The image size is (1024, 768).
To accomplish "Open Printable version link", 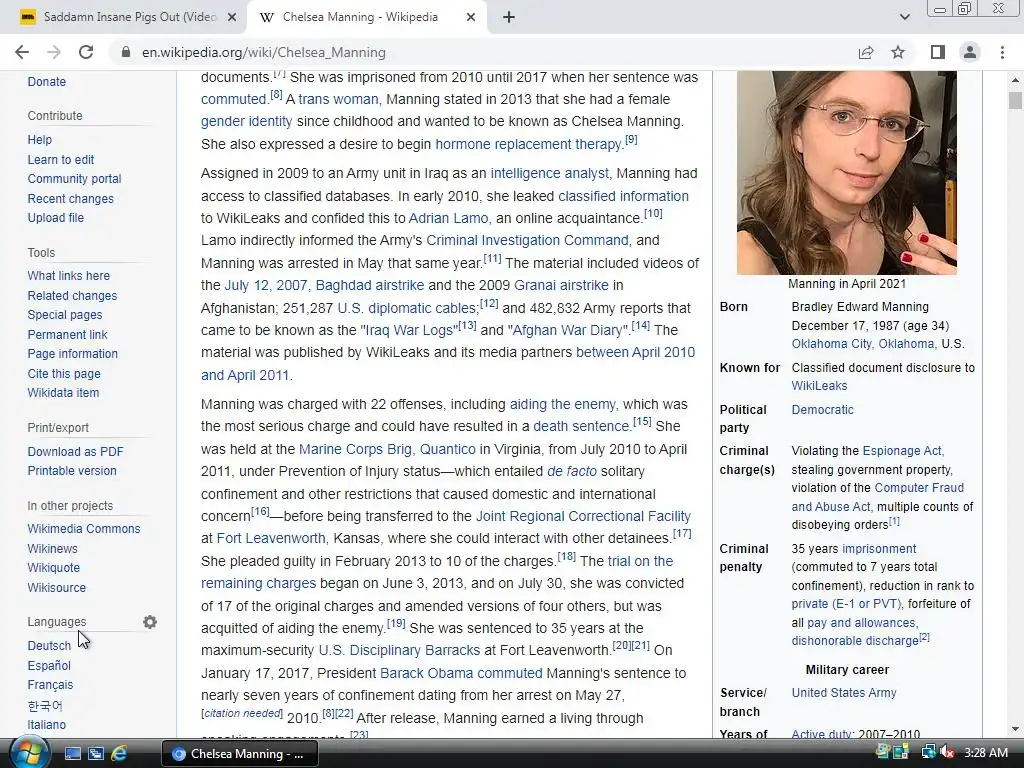I will click(72, 470).
